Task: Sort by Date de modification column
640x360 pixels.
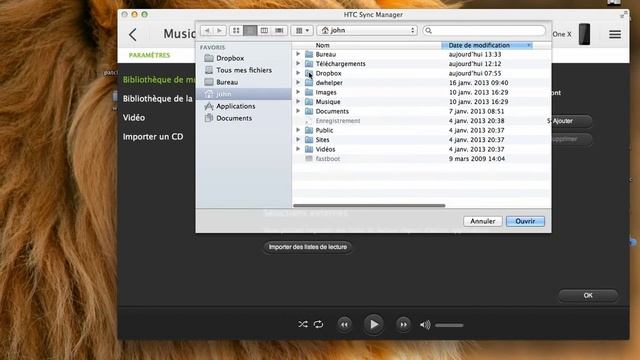Action: coord(487,45)
